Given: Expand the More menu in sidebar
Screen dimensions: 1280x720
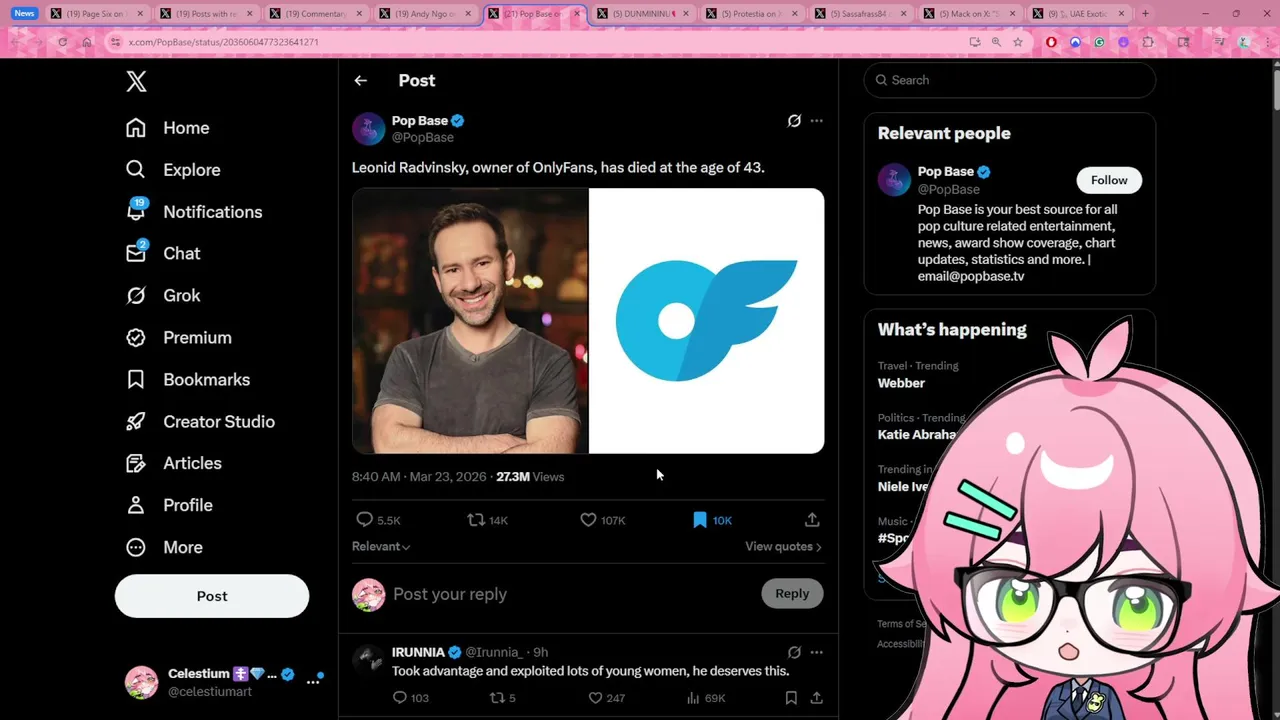Looking at the screenshot, I should click(163, 548).
